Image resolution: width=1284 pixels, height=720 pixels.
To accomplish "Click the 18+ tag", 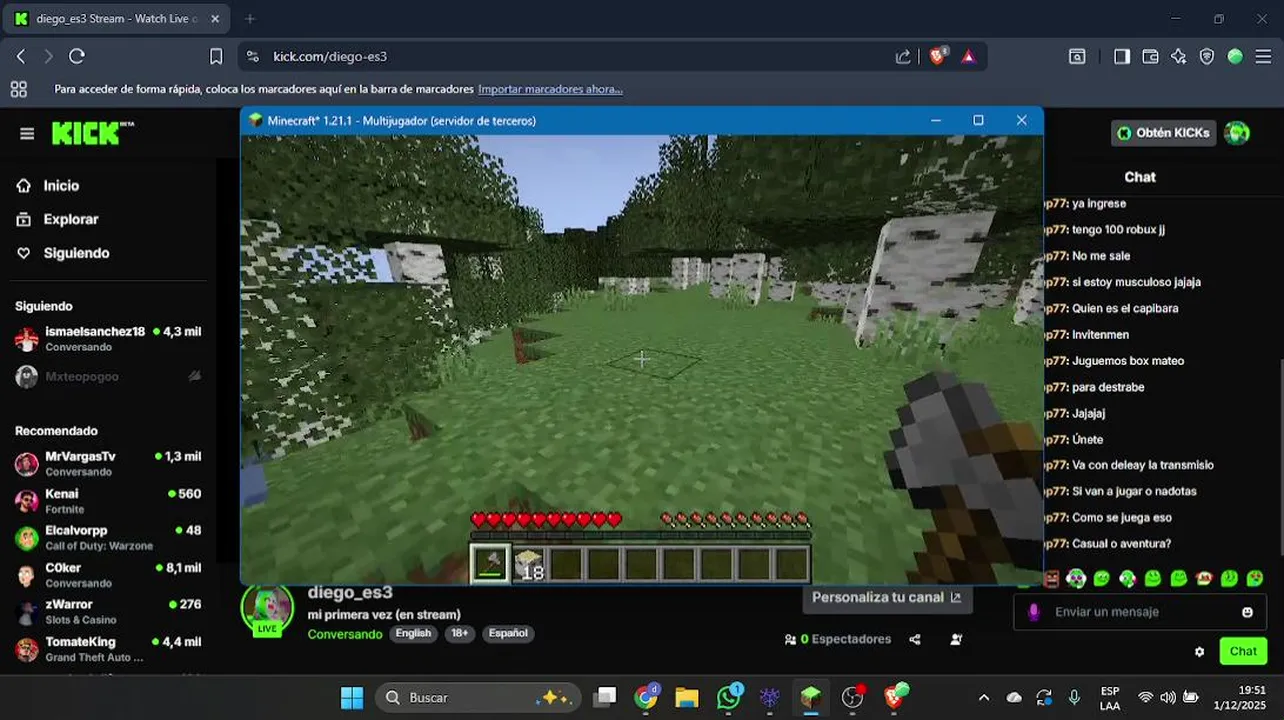I will (x=459, y=633).
